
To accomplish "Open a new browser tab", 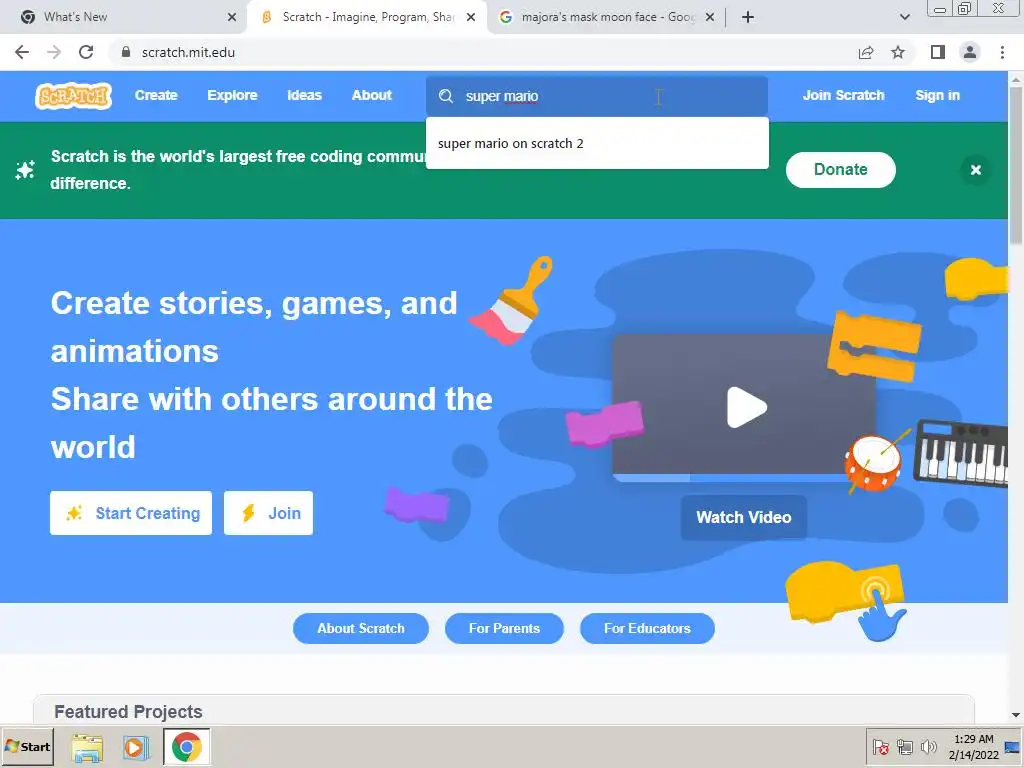I will (748, 17).
